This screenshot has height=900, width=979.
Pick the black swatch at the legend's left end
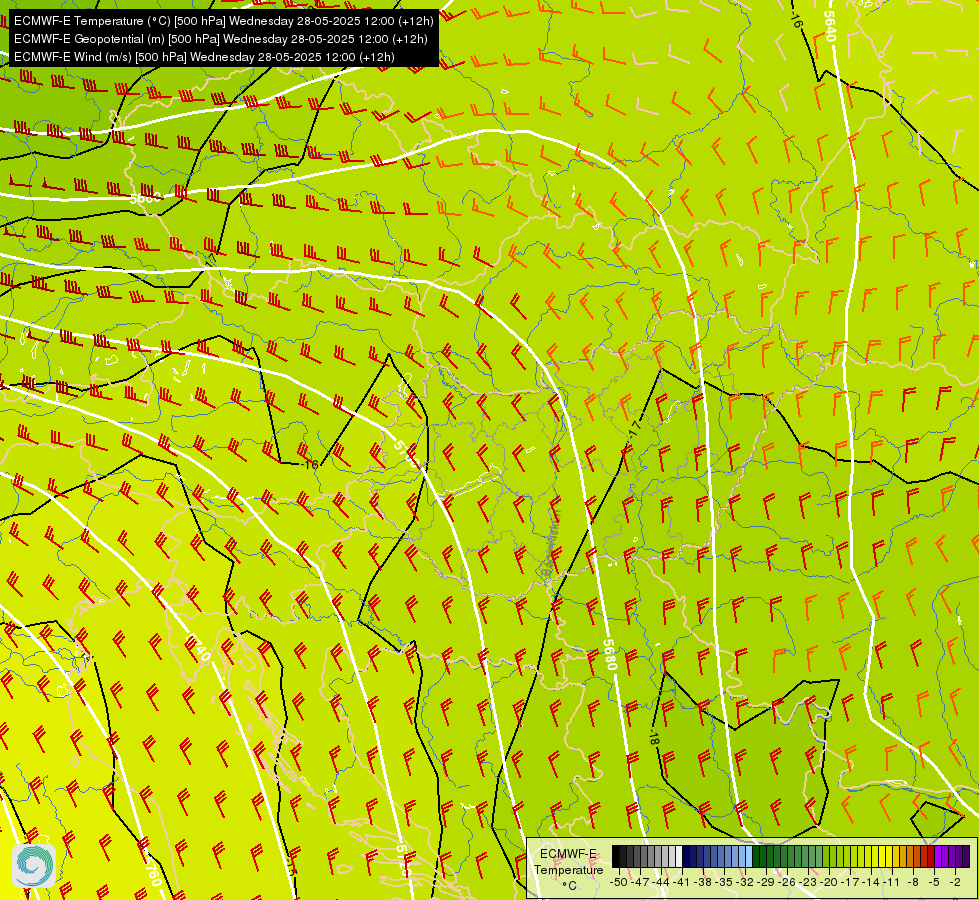click(616, 856)
